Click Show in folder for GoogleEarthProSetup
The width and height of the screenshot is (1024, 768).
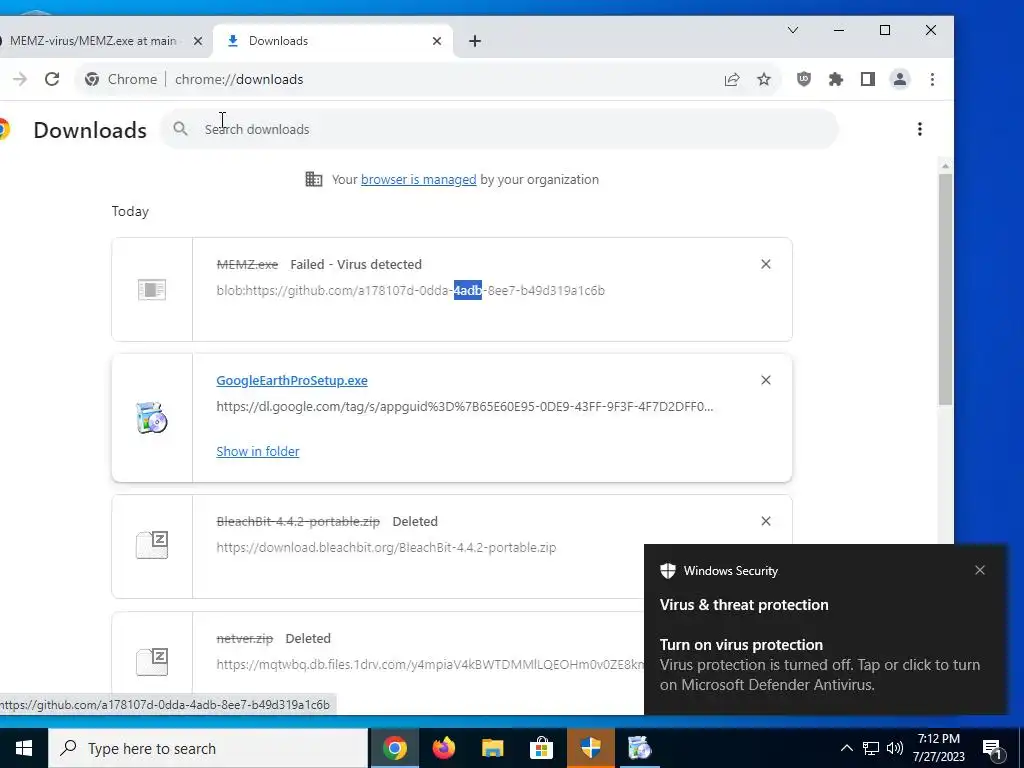258,451
